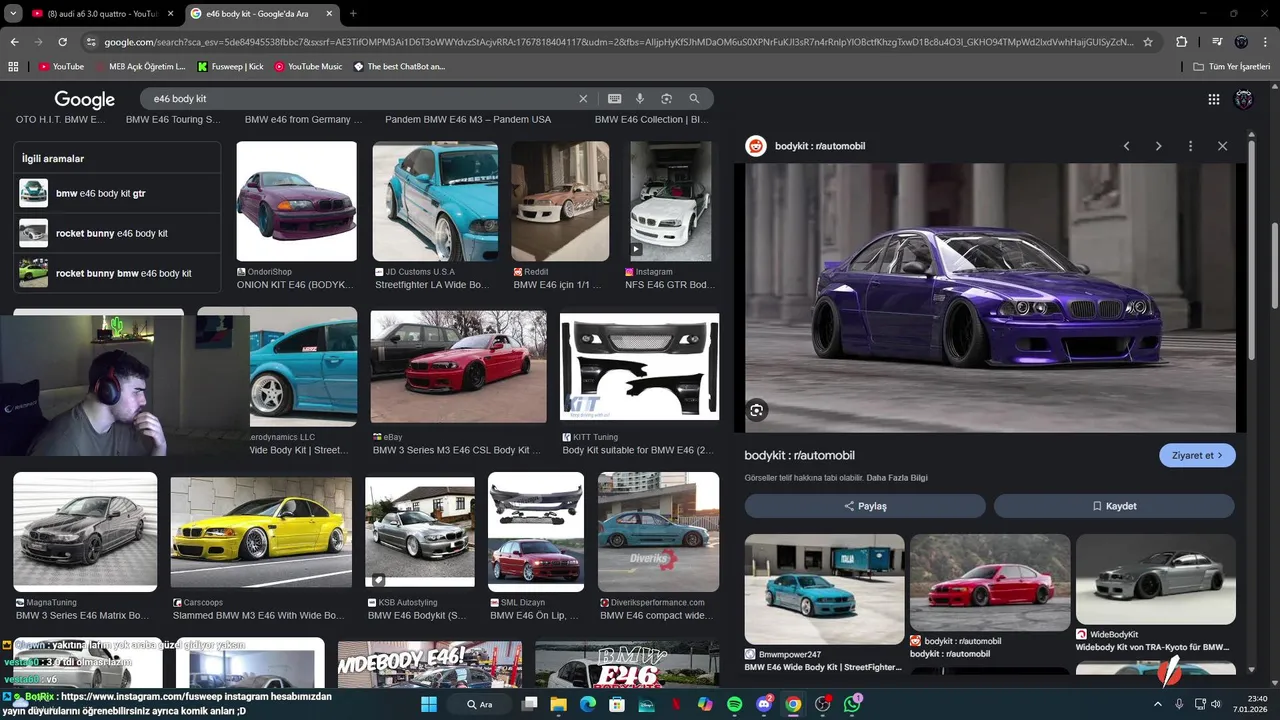Open Discord from the taskbar

coord(764,704)
